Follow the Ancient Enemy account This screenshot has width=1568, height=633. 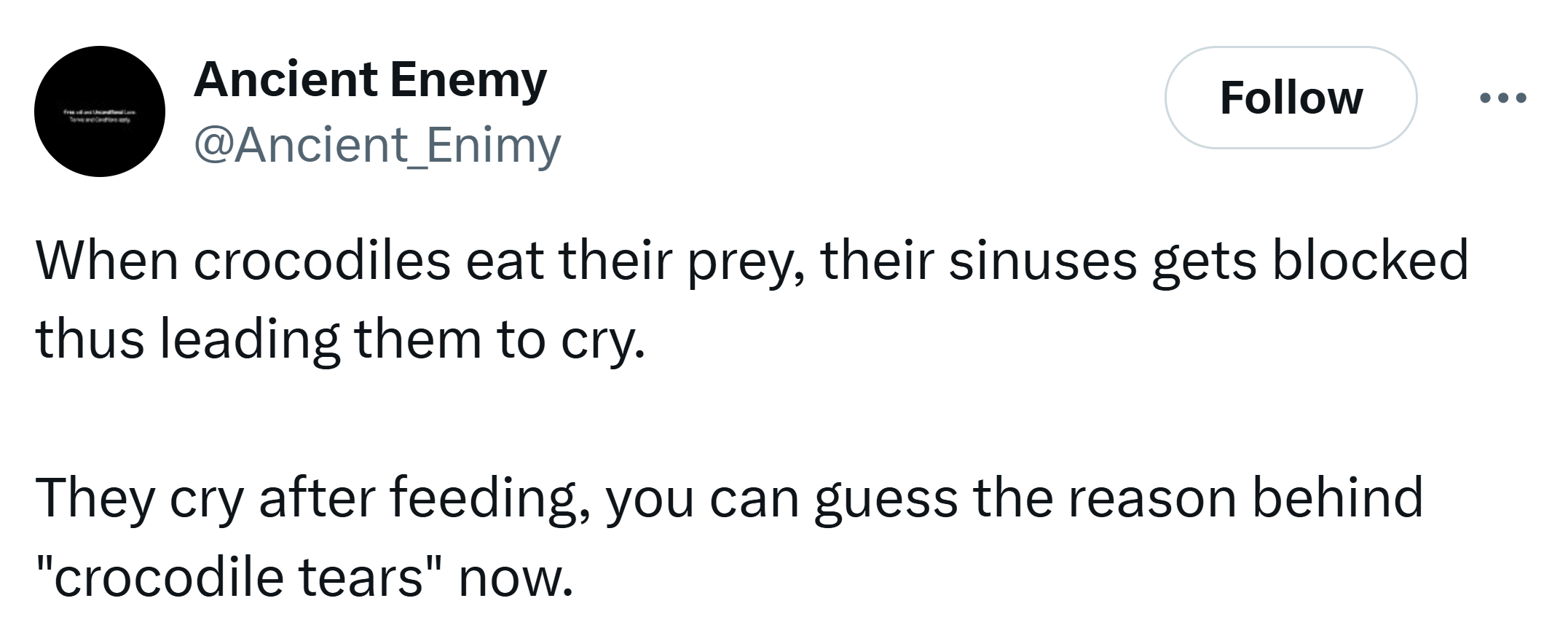click(x=1291, y=98)
